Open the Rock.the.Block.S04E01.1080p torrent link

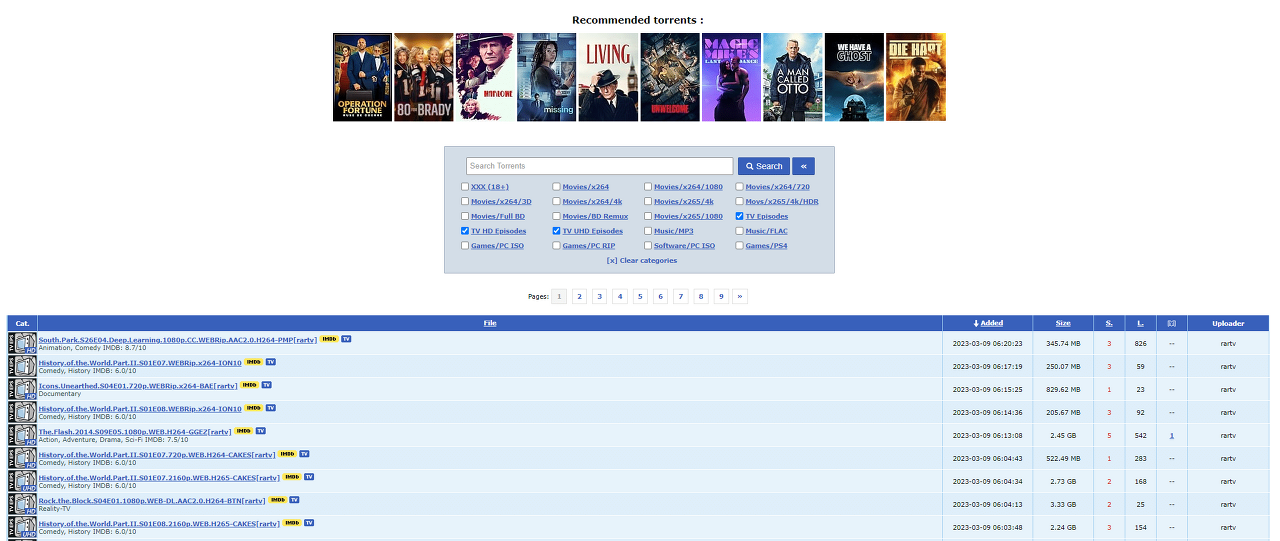[x=152, y=500]
